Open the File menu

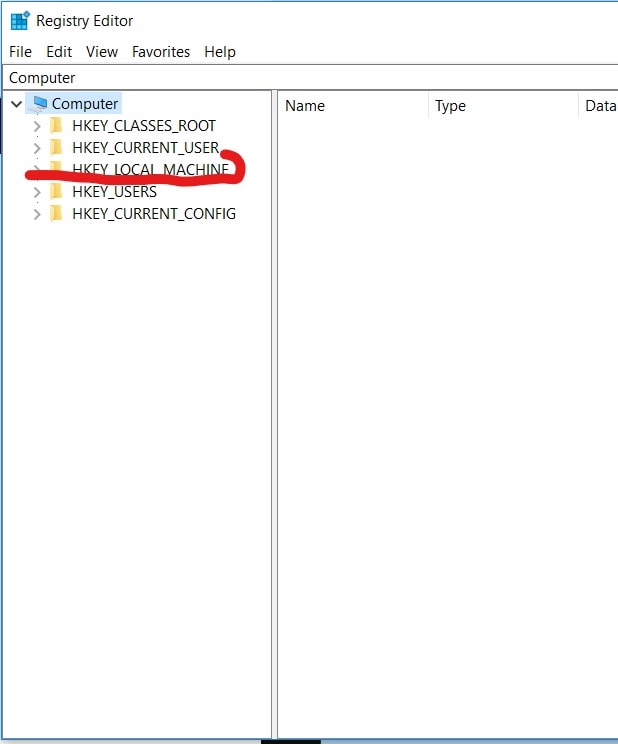pos(20,52)
